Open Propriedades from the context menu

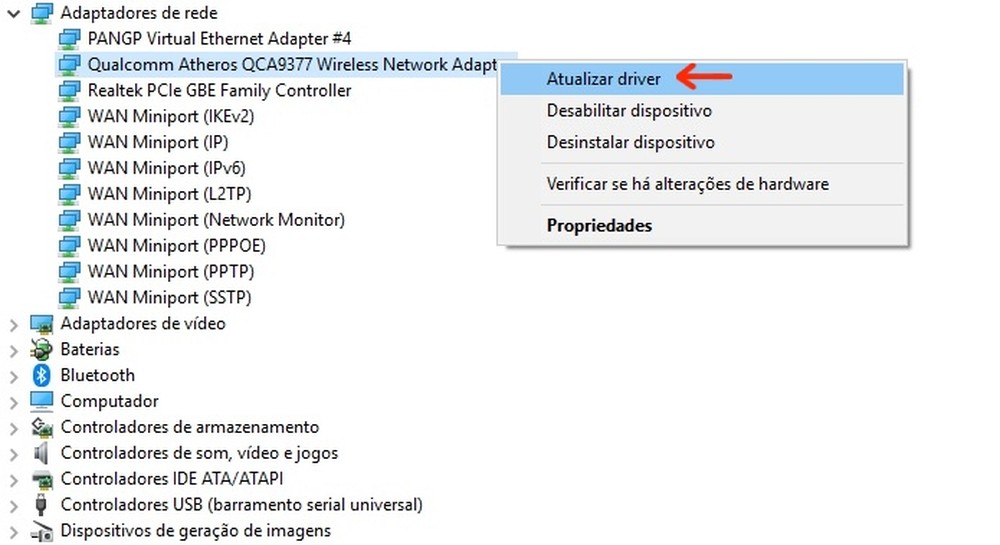(599, 225)
